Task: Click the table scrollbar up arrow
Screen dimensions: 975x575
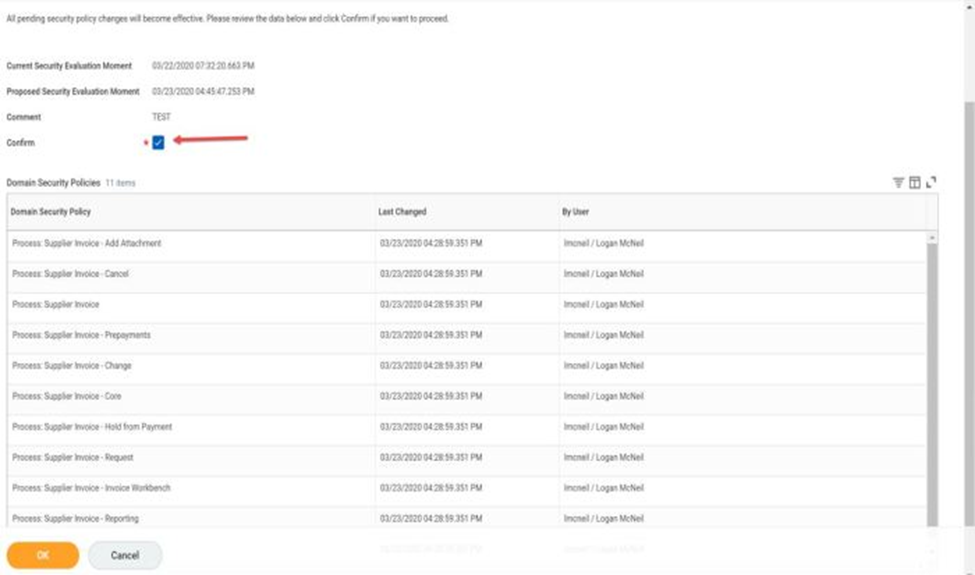Action: coord(933,237)
